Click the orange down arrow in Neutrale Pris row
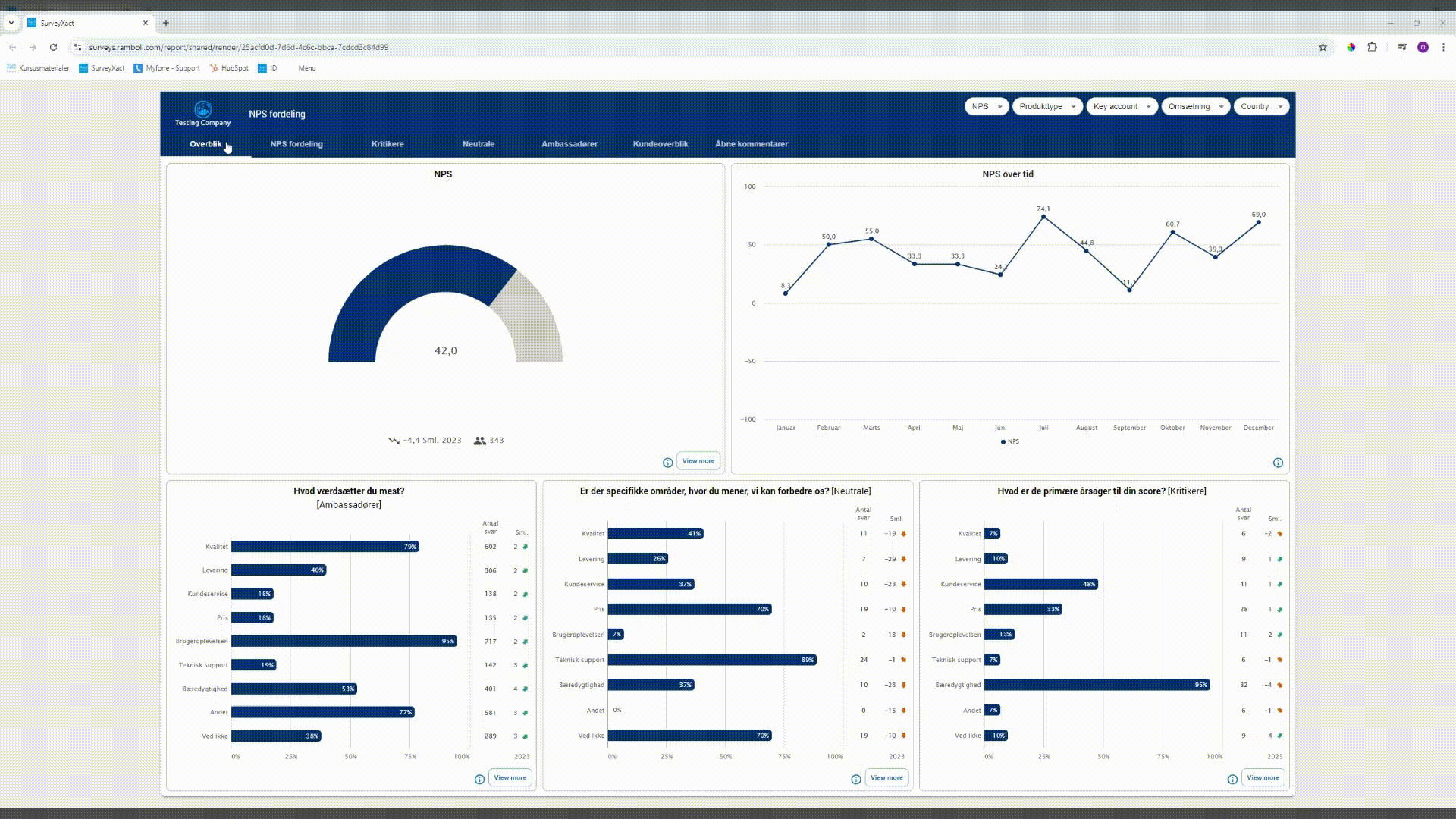1456x819 pixels. click(x=903, y=610)
